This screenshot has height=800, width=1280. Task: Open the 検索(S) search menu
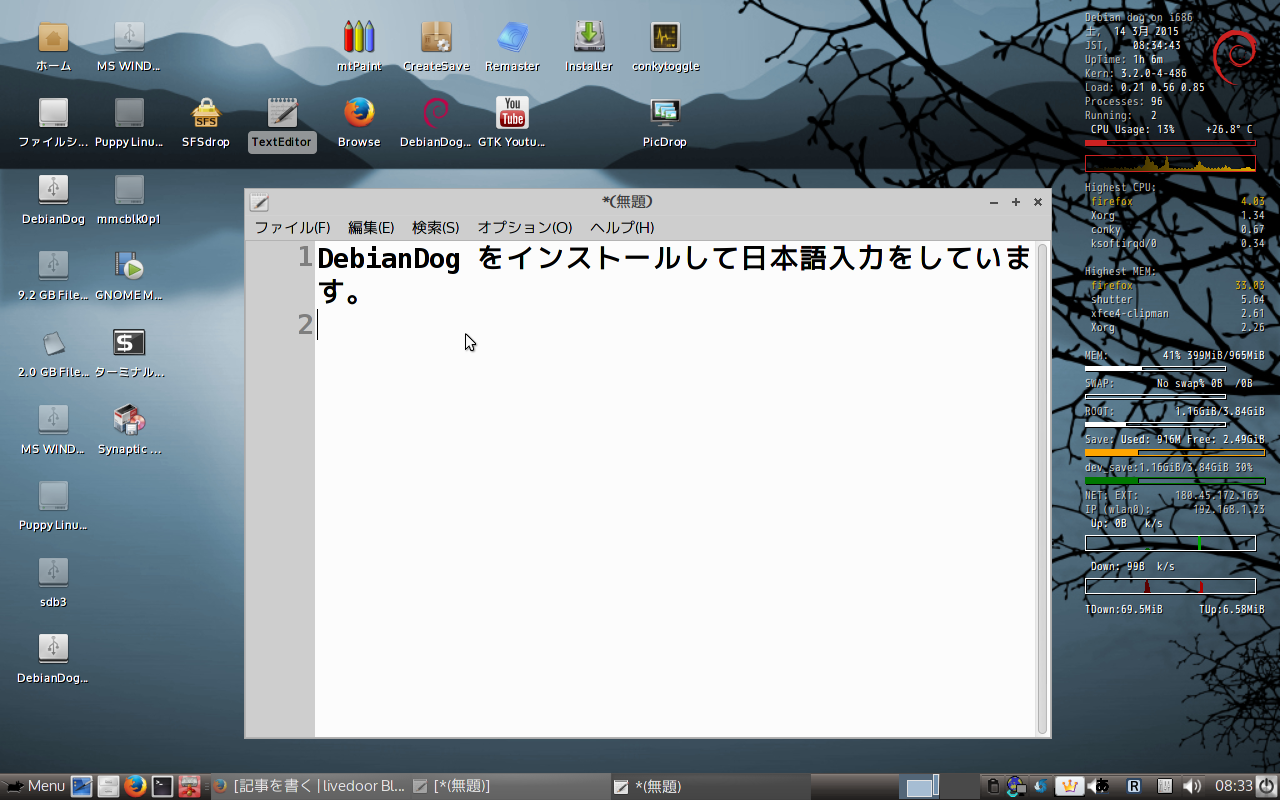(x=436, y=228)
